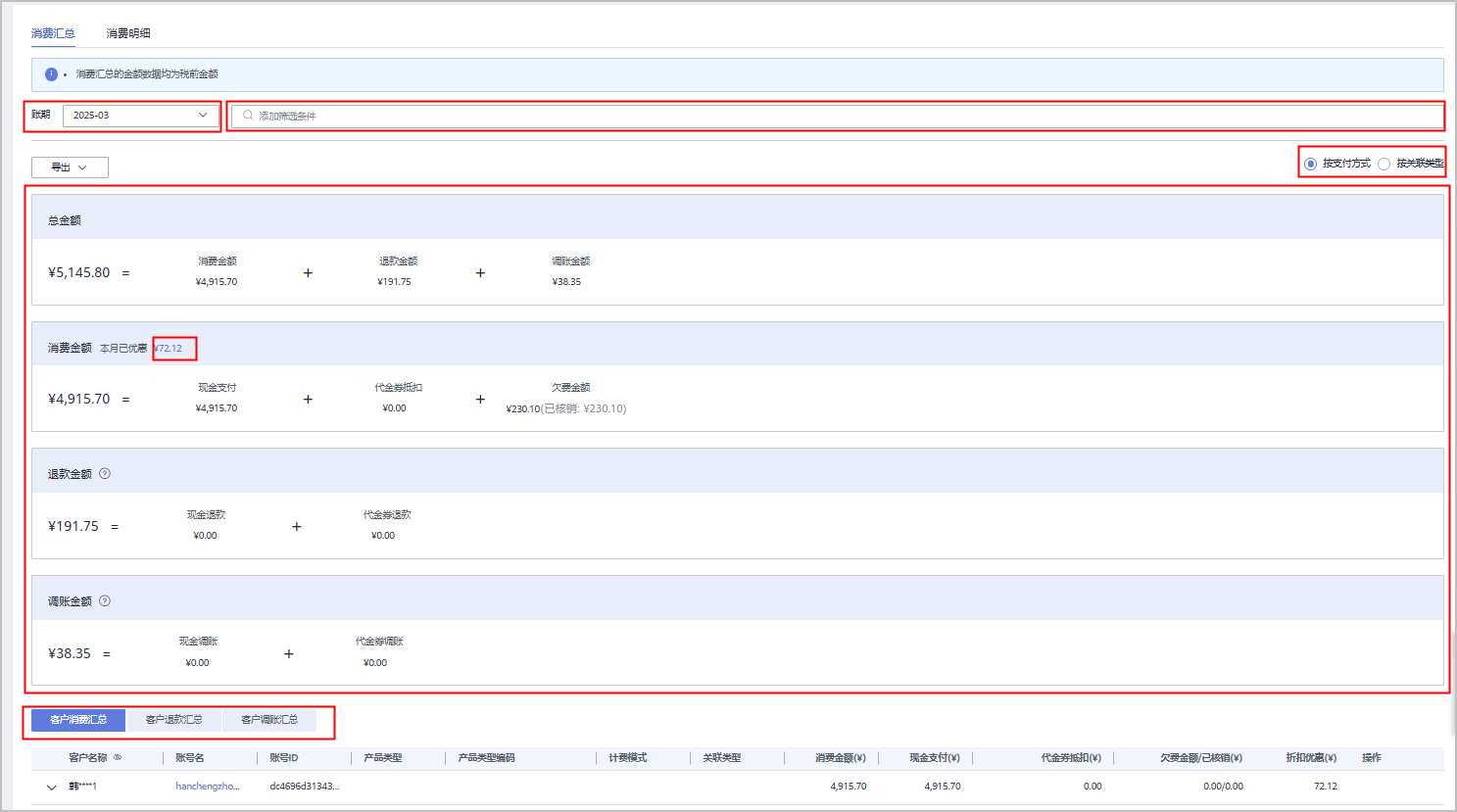Click the account ID cell dc4696d31343...

[305, 787]
